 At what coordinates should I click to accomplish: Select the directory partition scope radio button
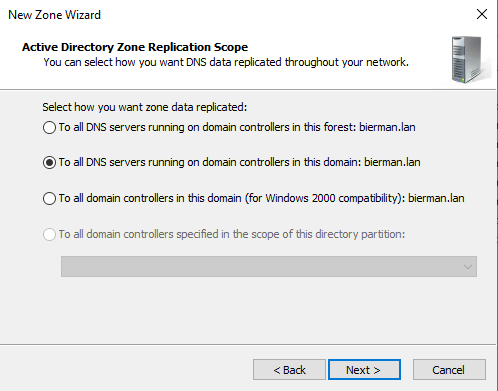coord(49,234)
